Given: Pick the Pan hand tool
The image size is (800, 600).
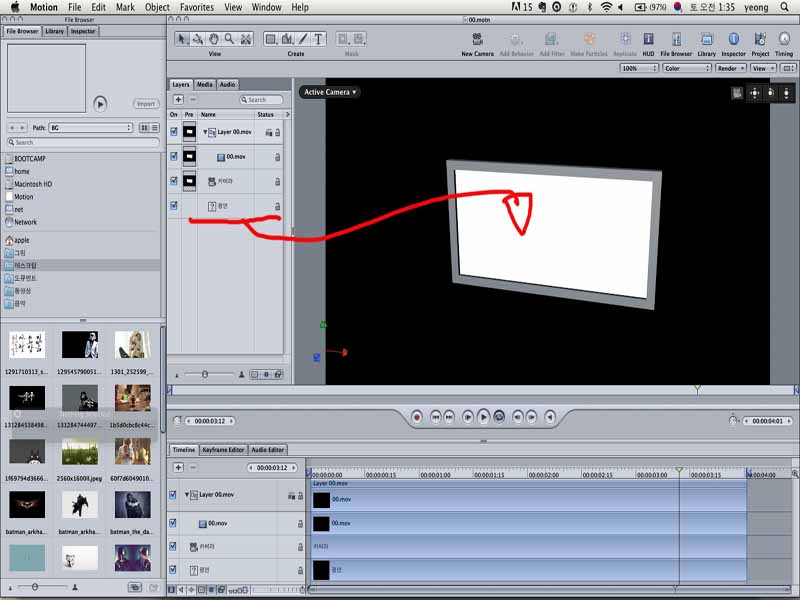Looking at the screenshot, I should click(214, 39).
